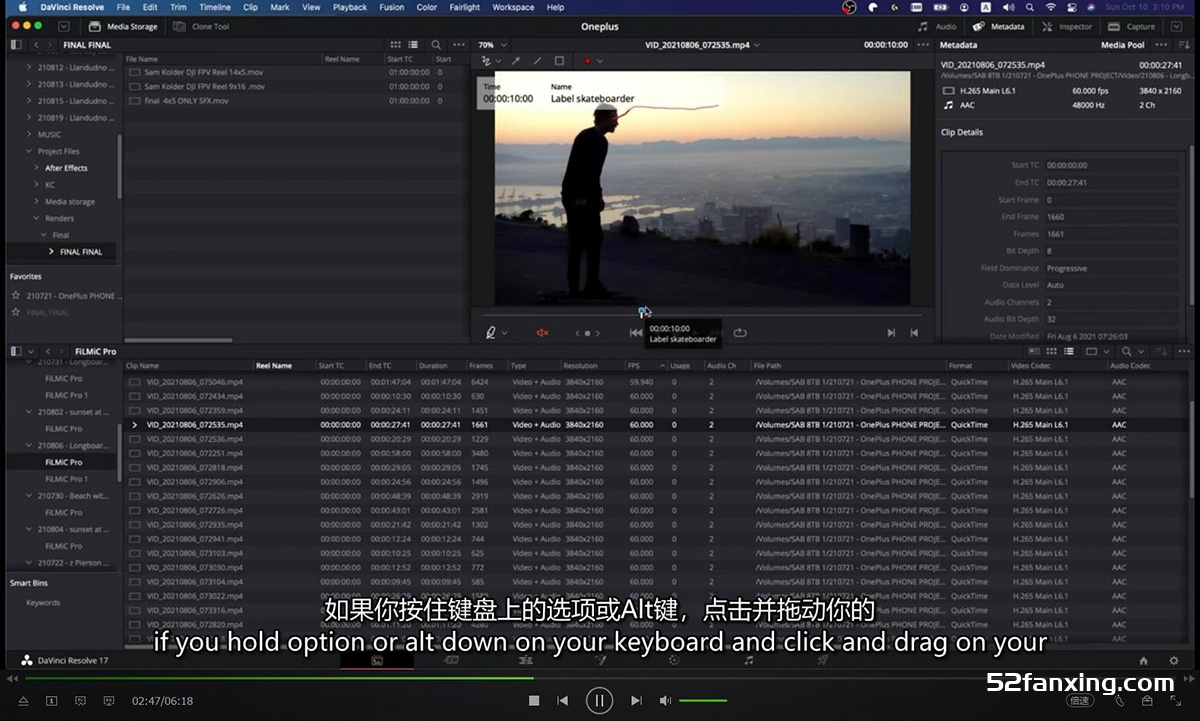The image size is (1200, 721).
Task: Open the Audio panel
Action: (937, 27)
